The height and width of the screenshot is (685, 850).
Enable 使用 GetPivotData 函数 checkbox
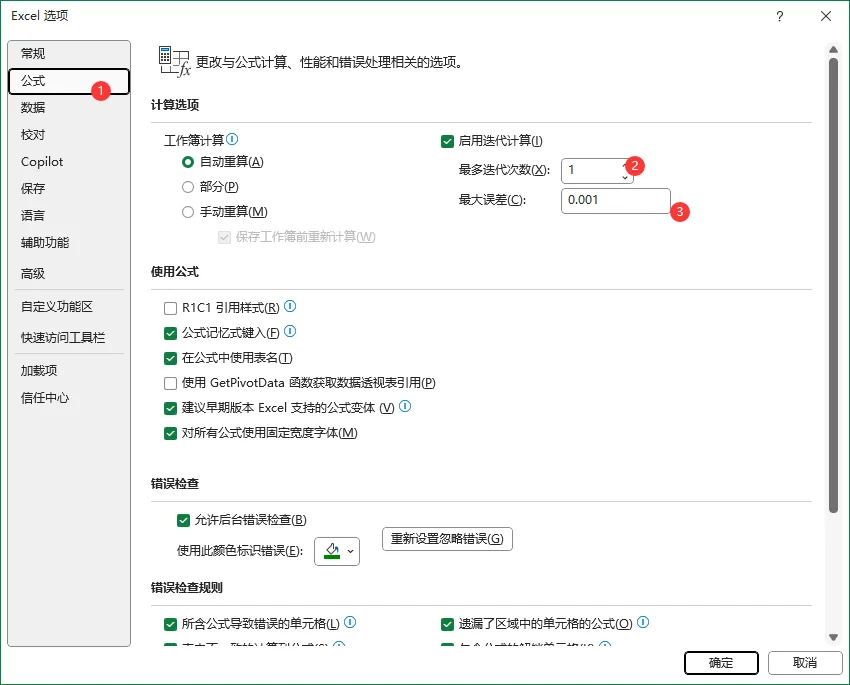tap(170, 383)
